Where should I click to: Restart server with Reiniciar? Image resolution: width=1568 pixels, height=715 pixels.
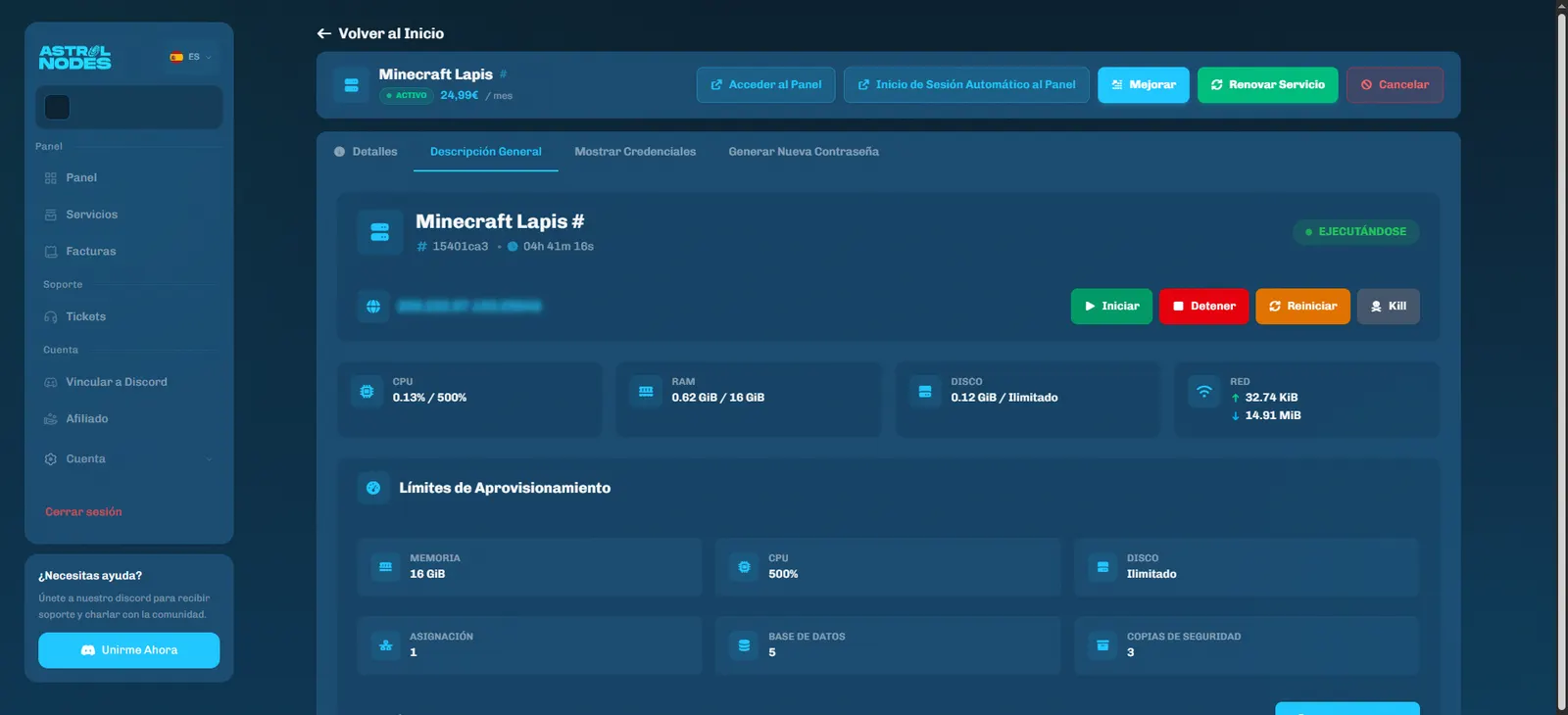coord(1302,307)
